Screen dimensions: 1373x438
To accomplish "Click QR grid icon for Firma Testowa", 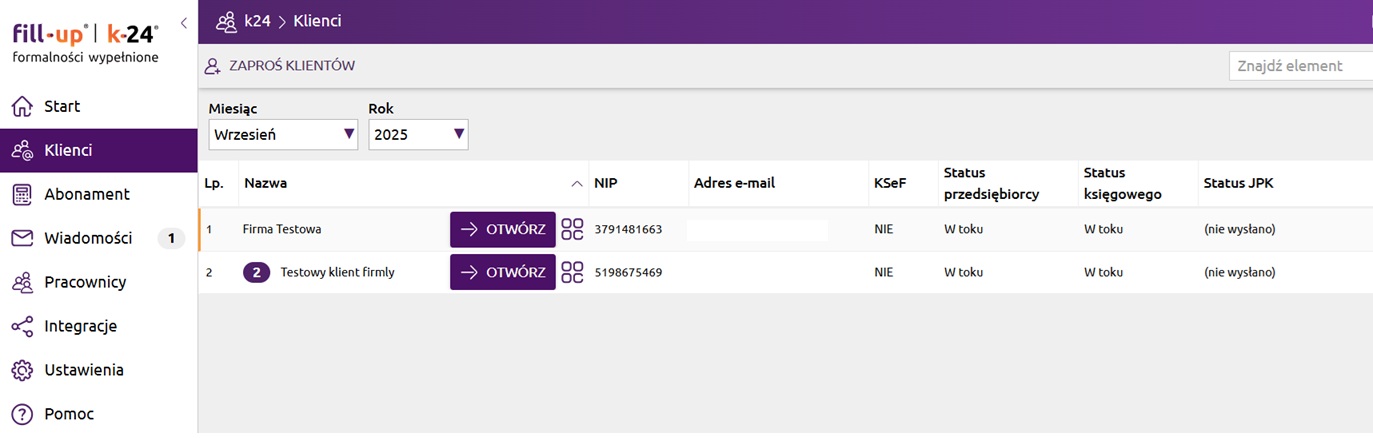I will click(572, 229).
